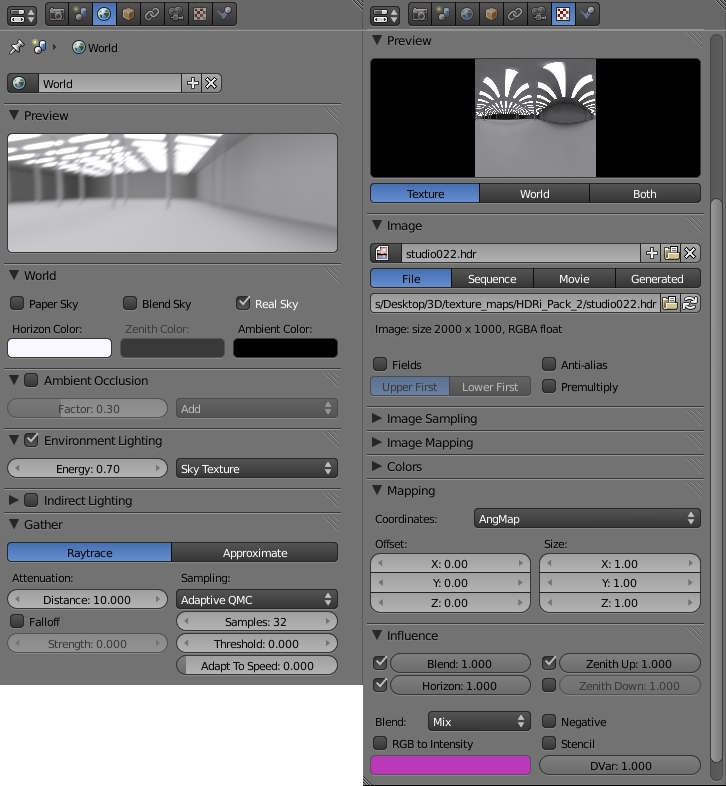The height and width of the screenshot is (786, 726).
Task: Select World properties tab in left panel
Action: tap(104, 14)
